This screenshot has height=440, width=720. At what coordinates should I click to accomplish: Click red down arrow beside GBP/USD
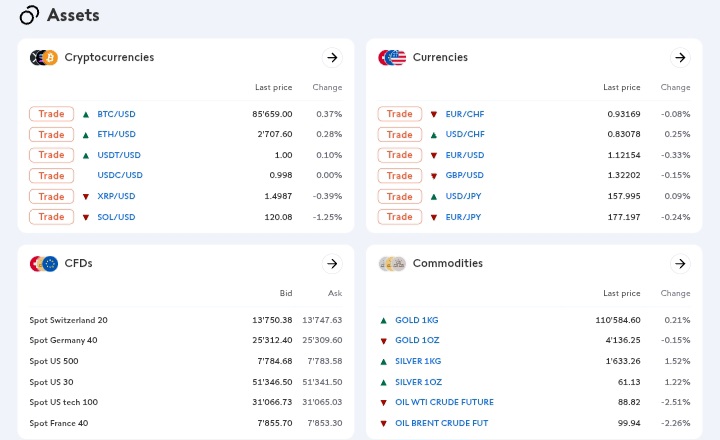(x=433, y=176)
